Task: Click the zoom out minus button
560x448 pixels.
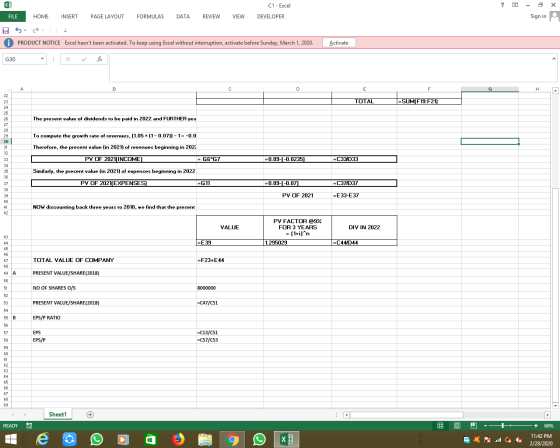Action: tap(485, 425)
